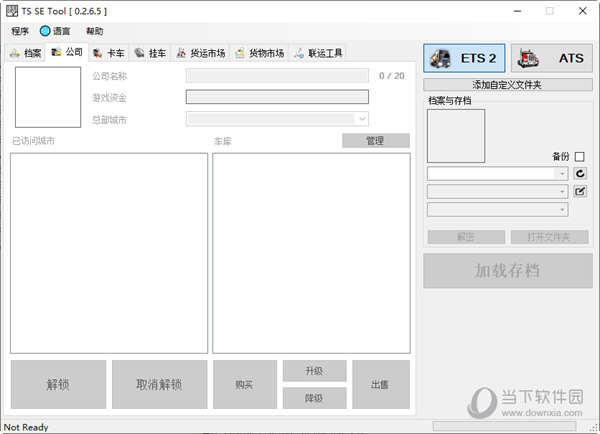
Task: Switch to the 公司 tab
Action: (x=67, y=52)
